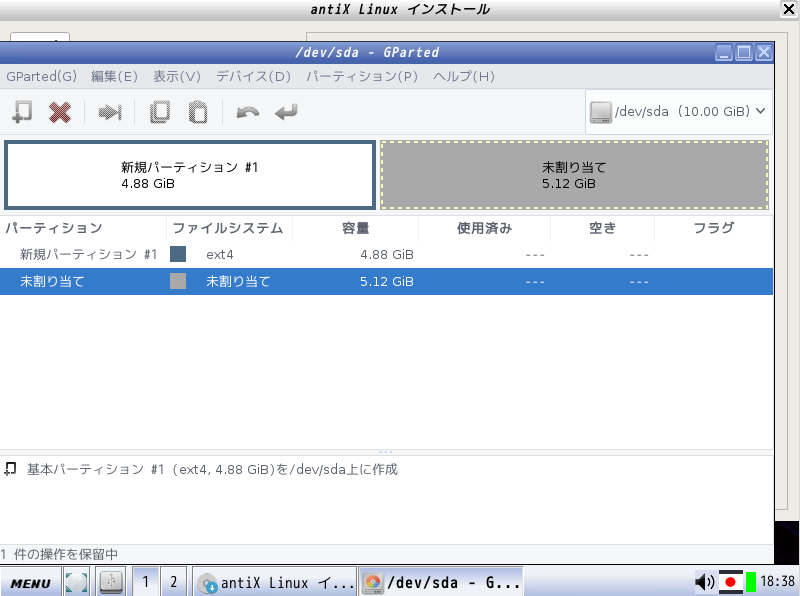Click the pending operation new-partition icon
Viewport: 800px width, 596px height.
(x=10, y=469)
